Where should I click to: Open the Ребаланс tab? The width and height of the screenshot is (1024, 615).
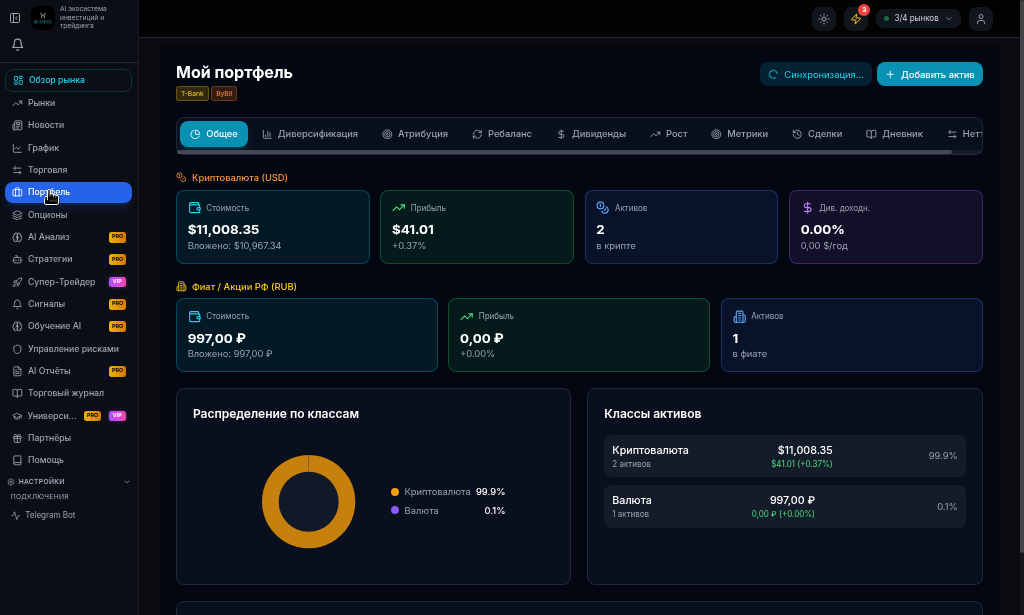pyautogui.click(x=502, y=134)
